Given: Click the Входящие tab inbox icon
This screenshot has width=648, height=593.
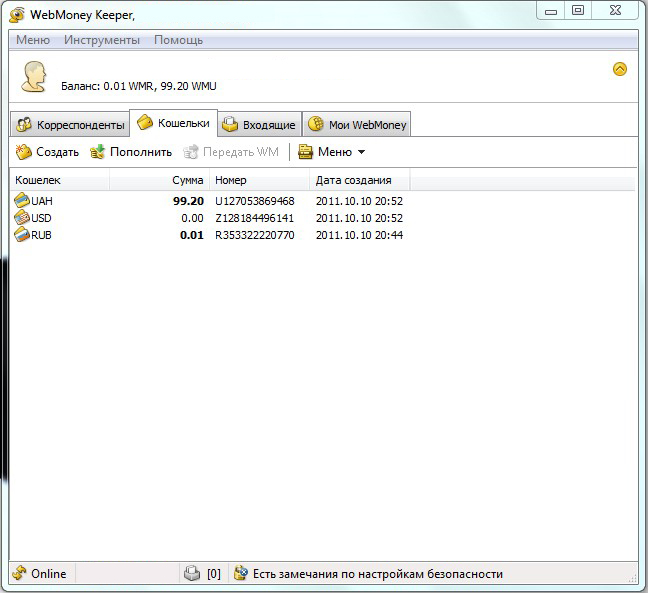Looking at the screenshot, I should point(230,124).
